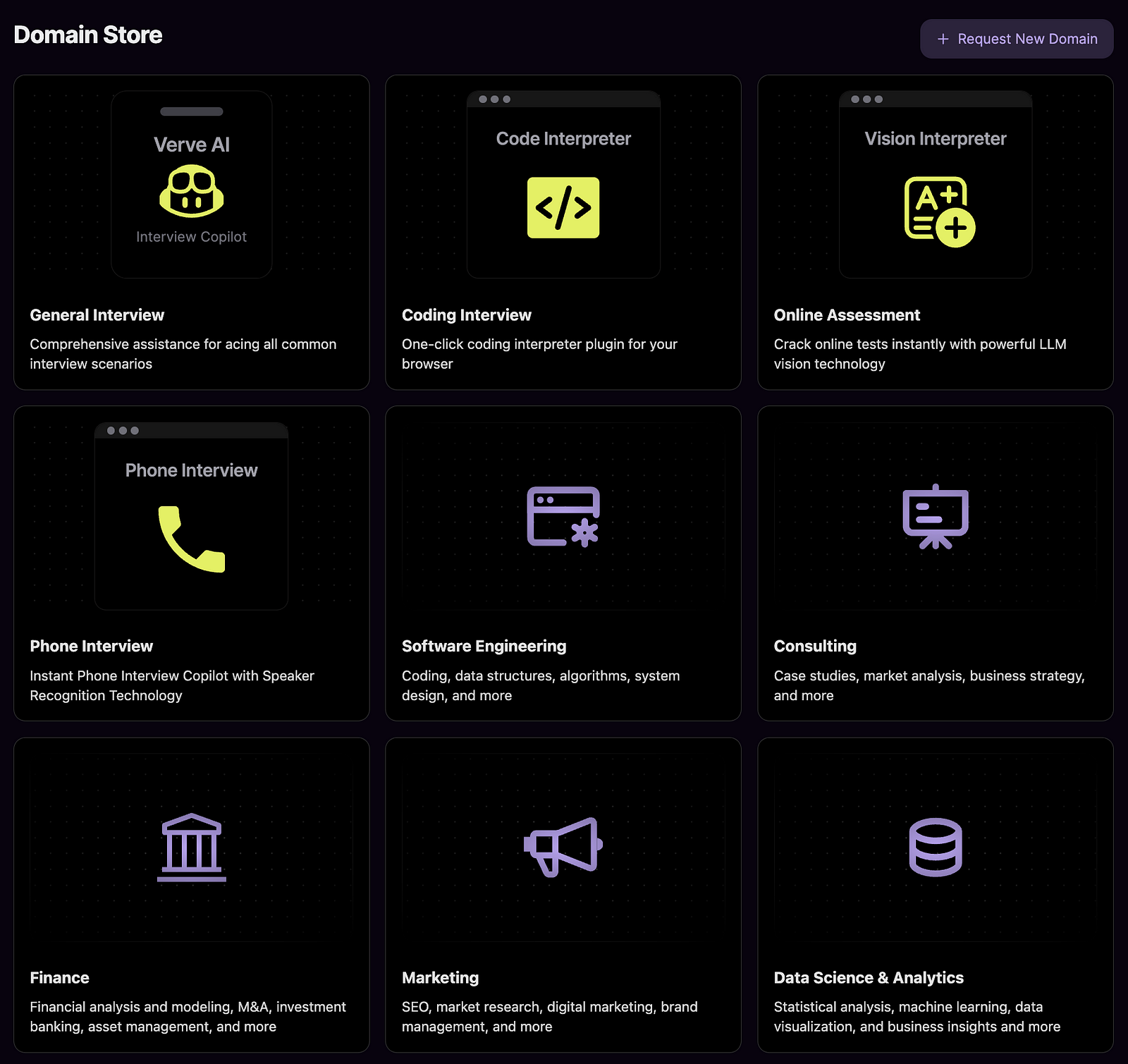Click the Finance domain description text
The width and height of the screenshot is (1128, 1064).
188,1017
